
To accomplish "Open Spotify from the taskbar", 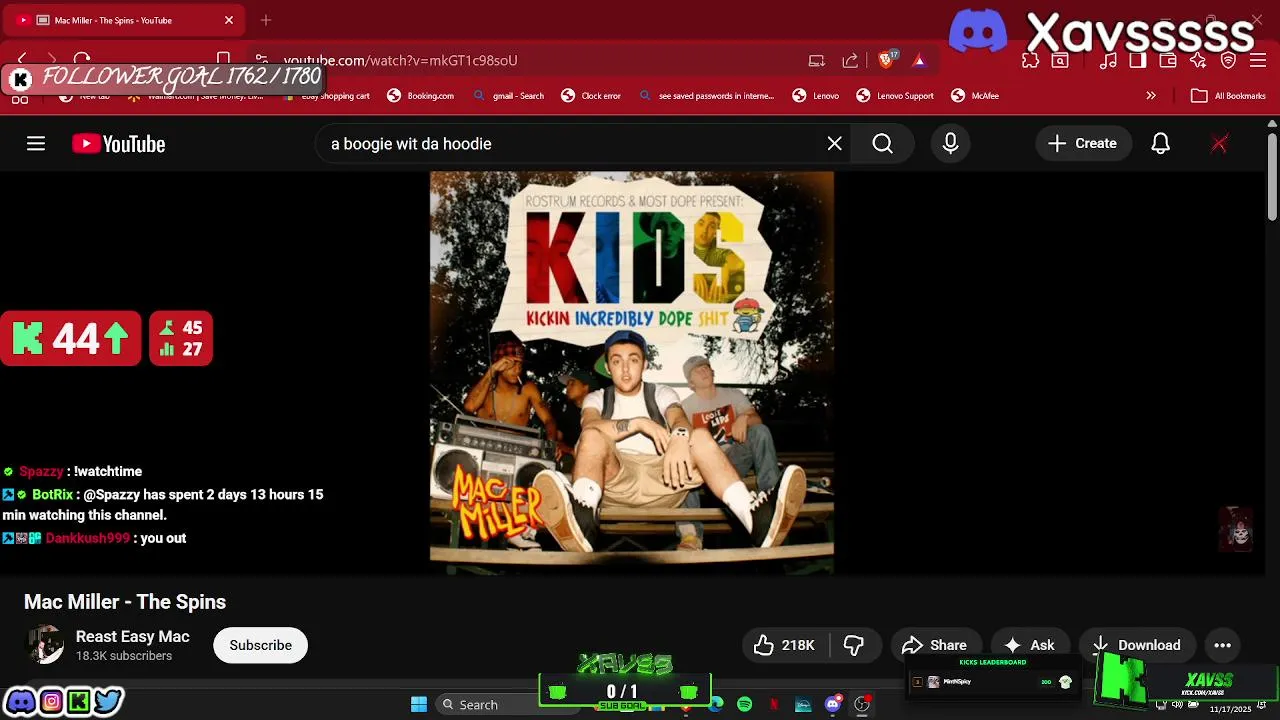I will coord(745,705).
